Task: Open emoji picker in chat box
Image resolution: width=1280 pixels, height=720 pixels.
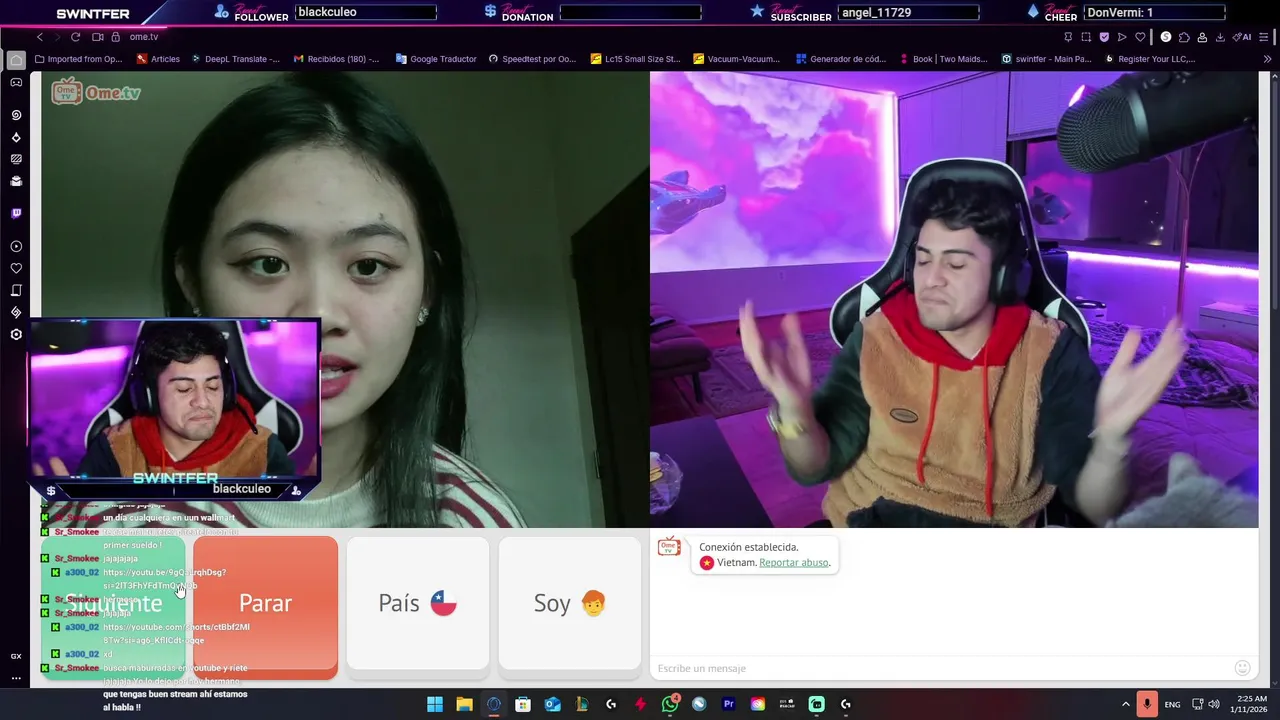Action: pos(1242,668)
